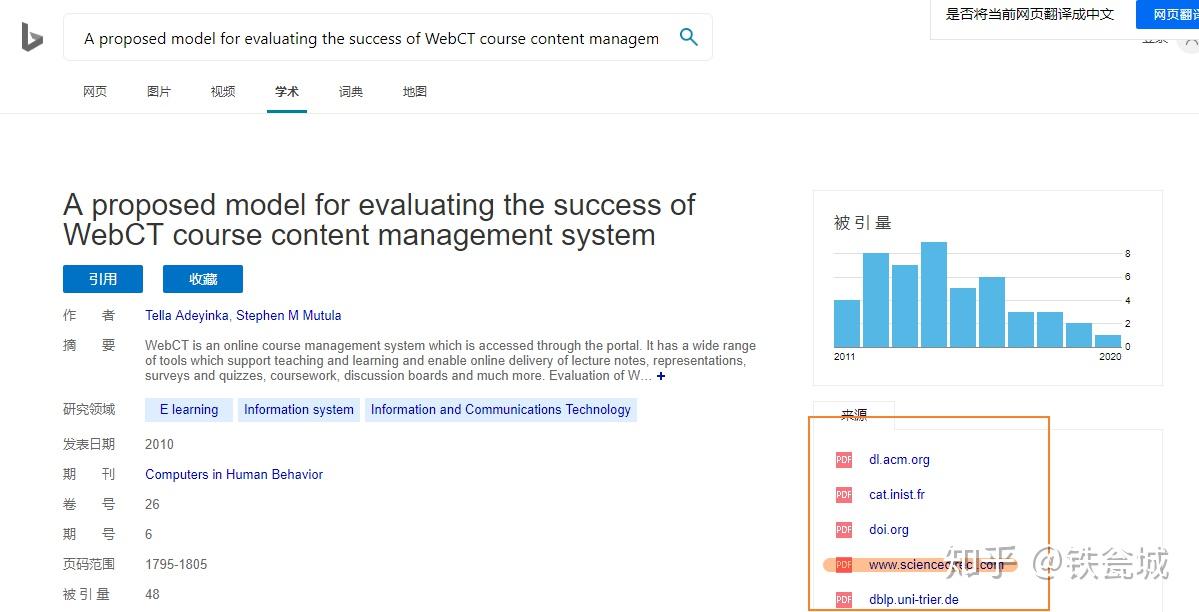Open the cat.inist.fr PDF icon
The image size is (1199, 612).
click(x=843, y=495)
